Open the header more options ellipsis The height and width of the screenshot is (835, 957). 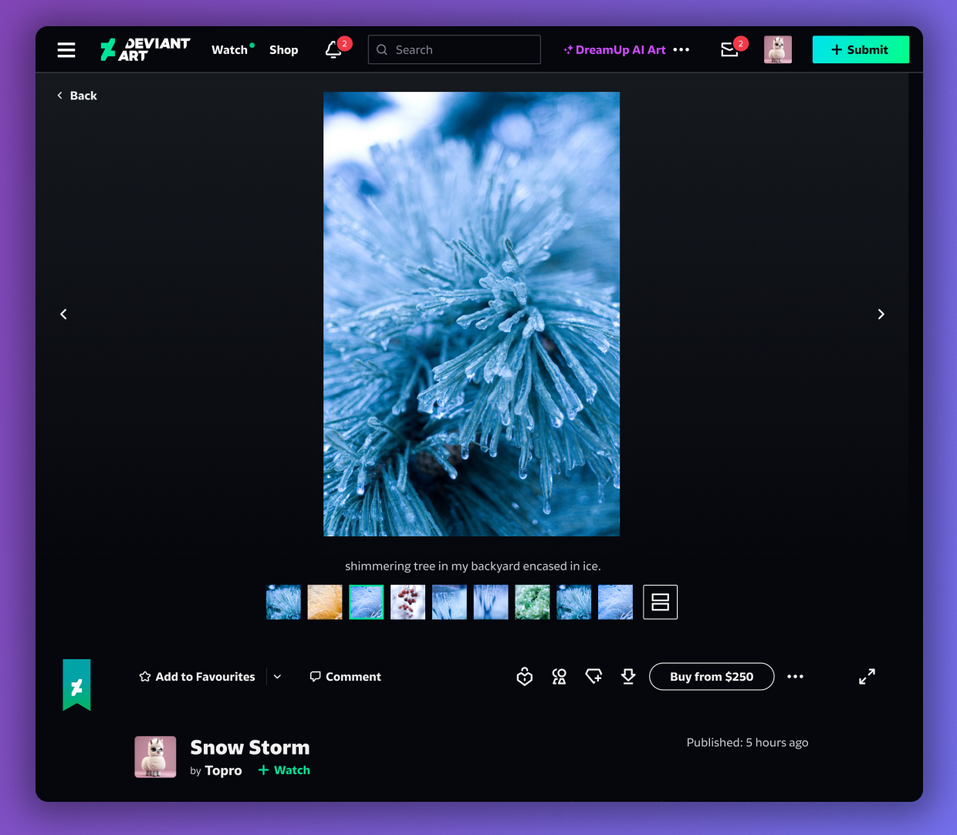pos(681,49)
